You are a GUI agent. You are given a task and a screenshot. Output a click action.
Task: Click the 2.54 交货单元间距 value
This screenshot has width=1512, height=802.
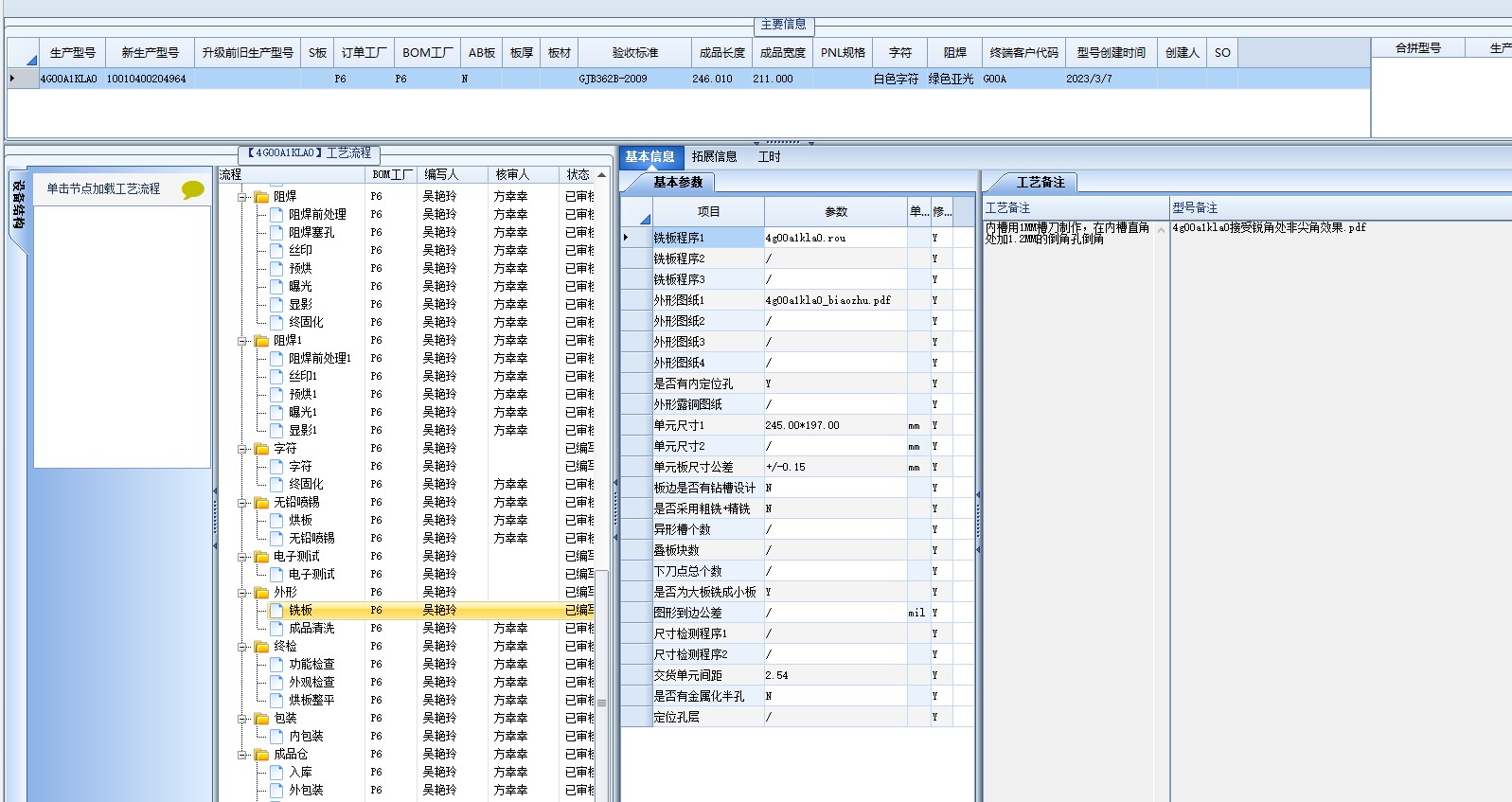(835, 676)
